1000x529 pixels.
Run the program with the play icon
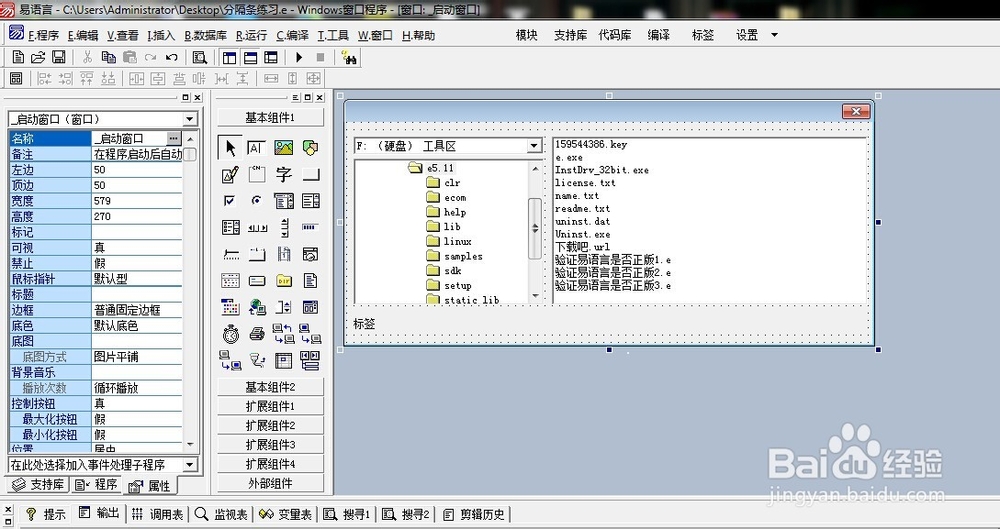point(298,57)
